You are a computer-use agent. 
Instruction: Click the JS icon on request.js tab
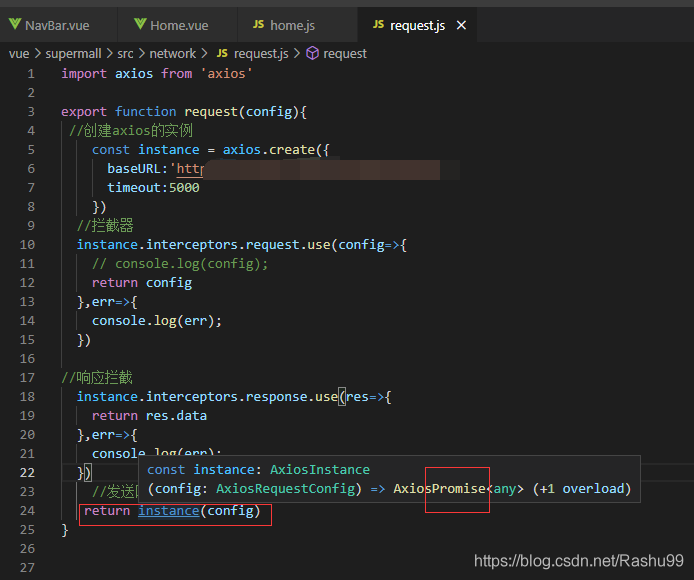click(378, 25)
